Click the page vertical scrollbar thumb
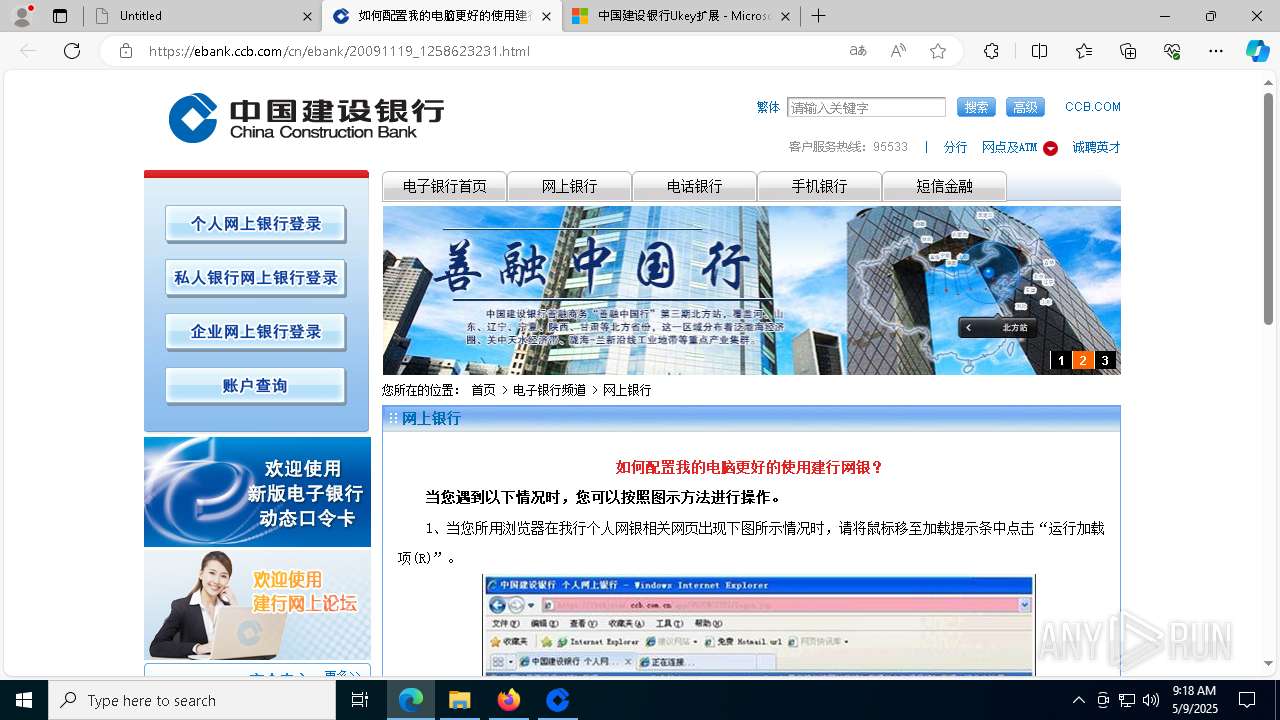 click(1268, 208)
